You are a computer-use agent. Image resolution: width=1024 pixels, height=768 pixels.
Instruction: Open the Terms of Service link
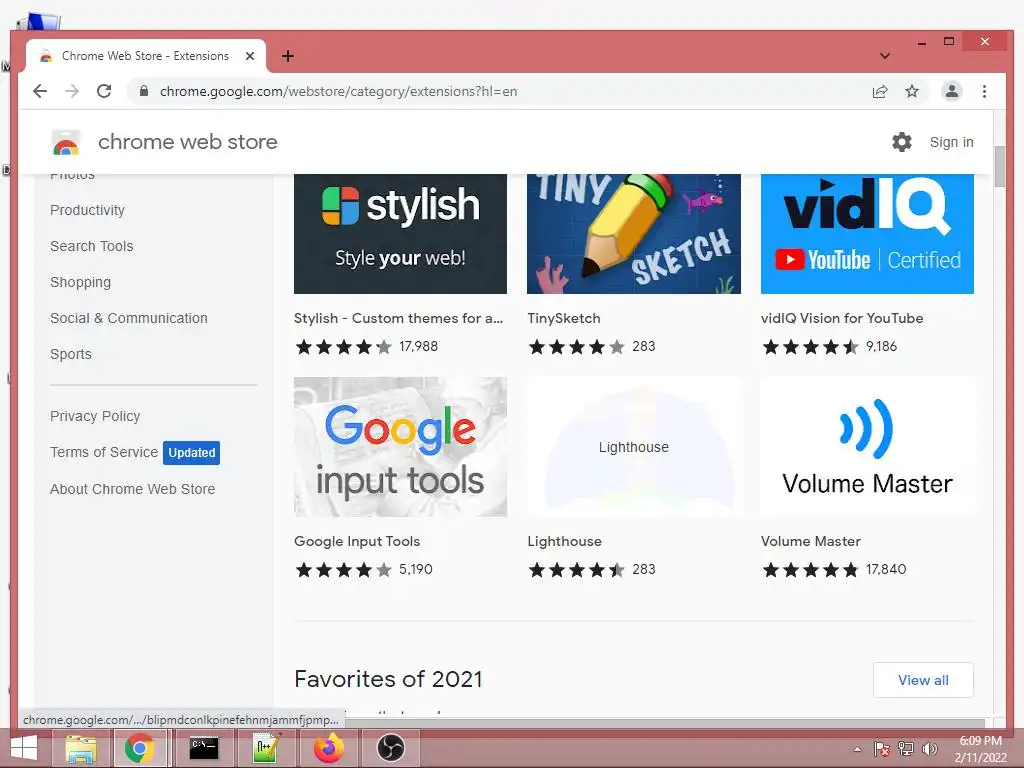(x=104, y=452)
